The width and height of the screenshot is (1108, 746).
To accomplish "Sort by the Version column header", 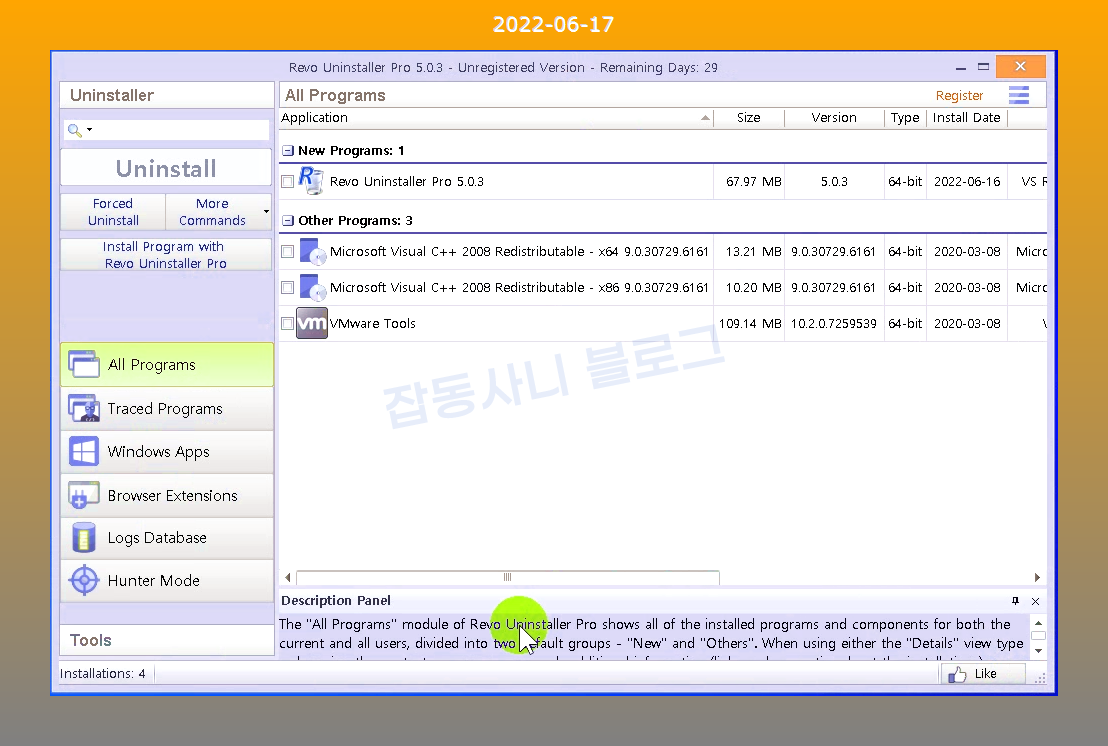I will point(834,118).
